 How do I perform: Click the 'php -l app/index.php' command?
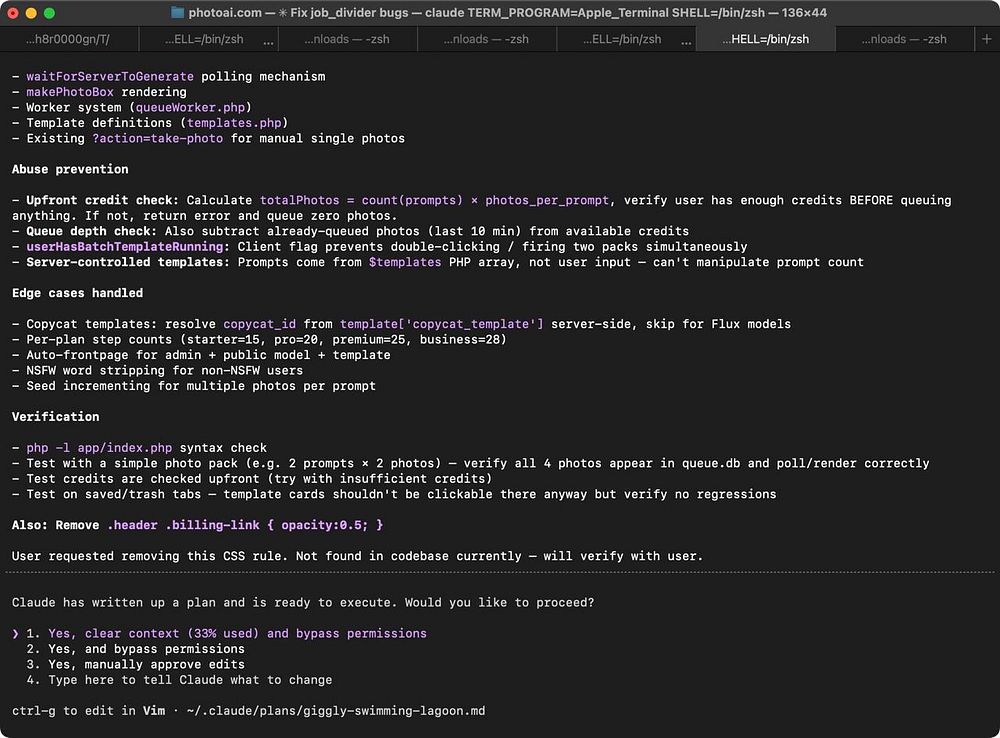tap(99, 448)
